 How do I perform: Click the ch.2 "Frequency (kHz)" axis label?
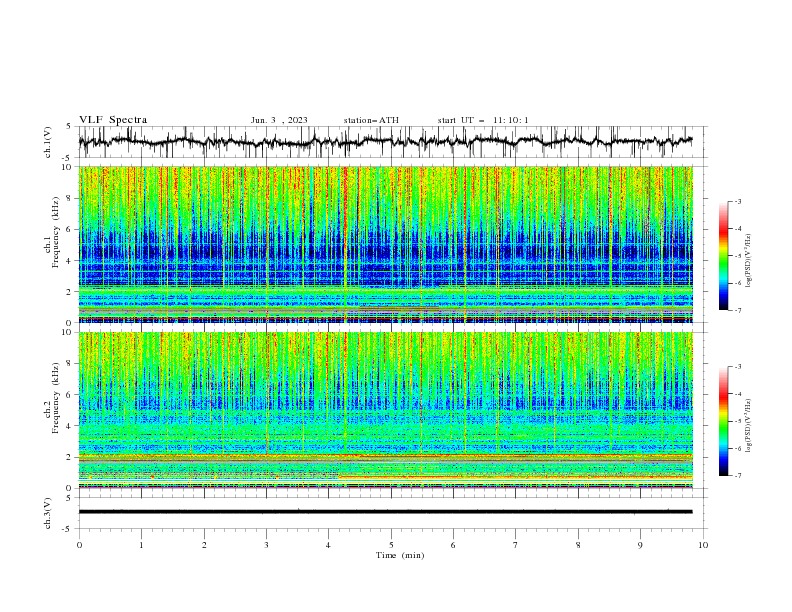[56, 398]
